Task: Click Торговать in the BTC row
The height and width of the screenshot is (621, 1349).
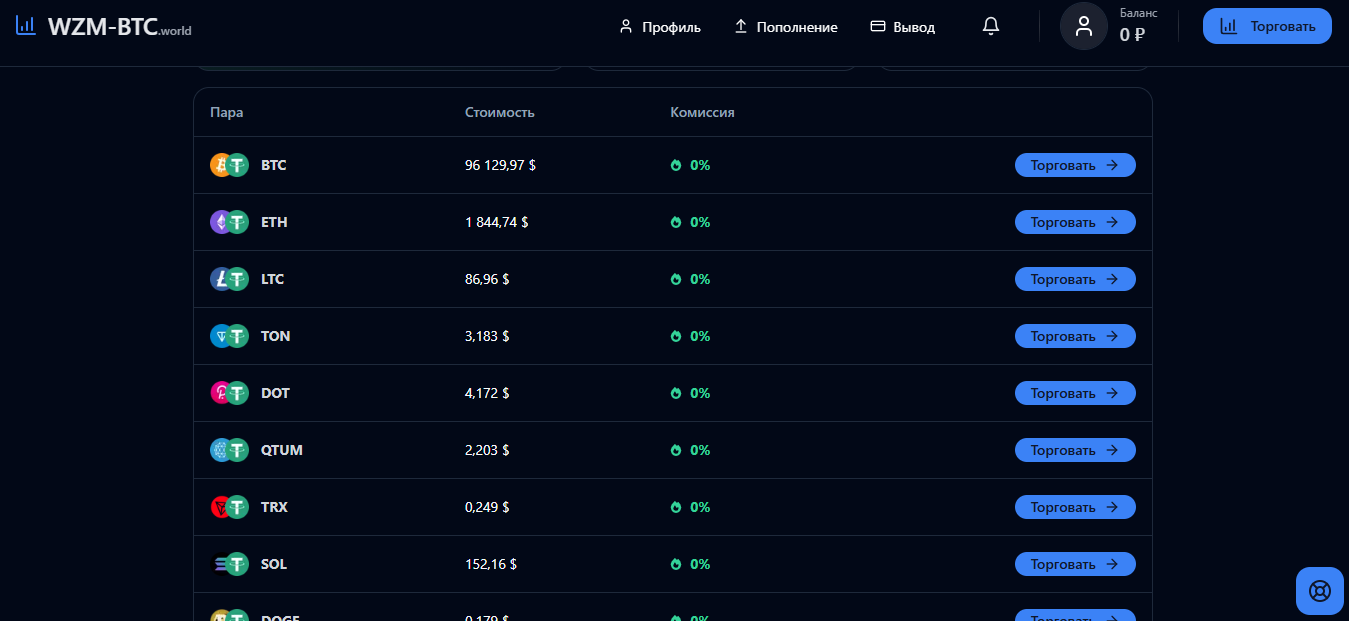Action: tap(1075, 165)
